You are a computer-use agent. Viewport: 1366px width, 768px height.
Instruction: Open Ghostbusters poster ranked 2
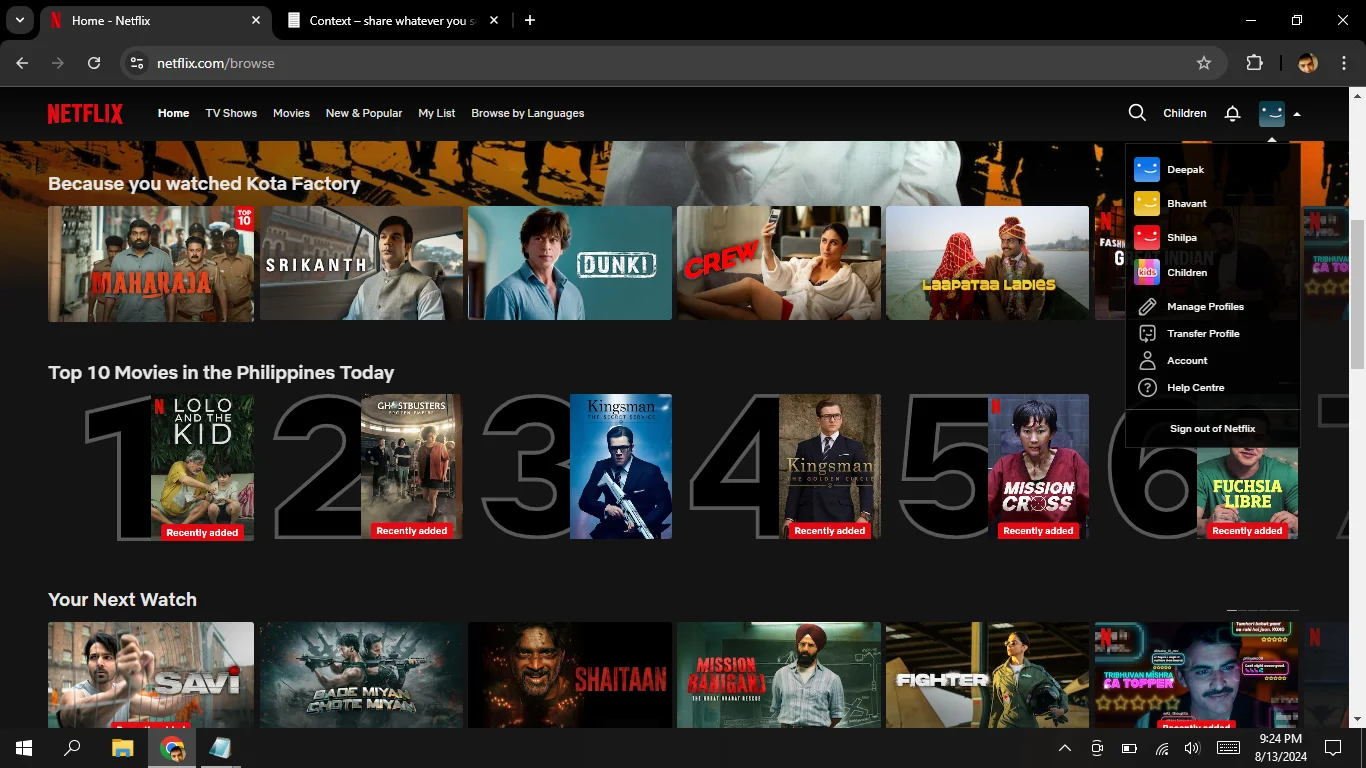point(411,467)
